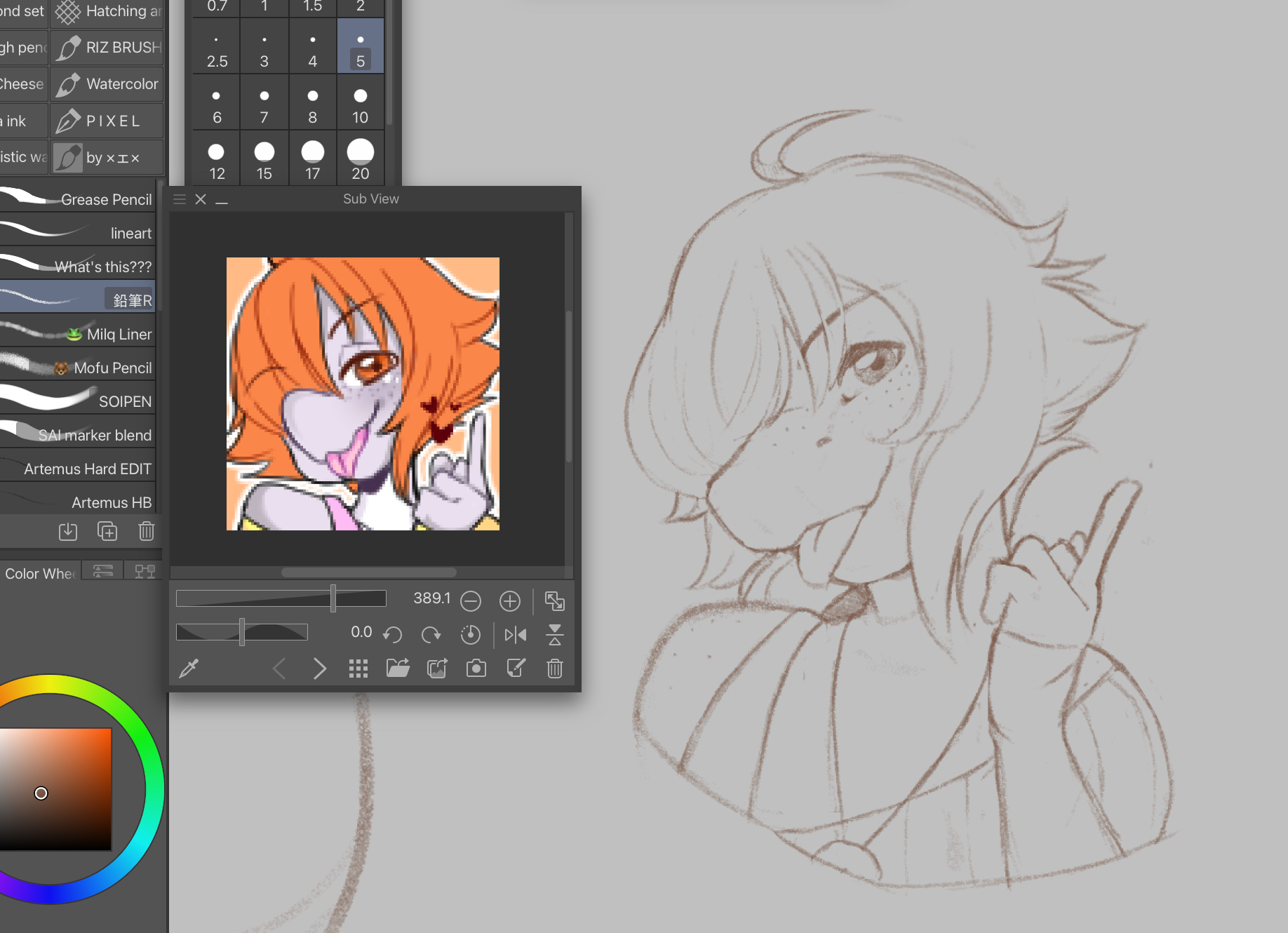Toggle vertical flip of Sub View image
The height and width of the screenshot is (933, 1288).
click(x=555, y=635)
